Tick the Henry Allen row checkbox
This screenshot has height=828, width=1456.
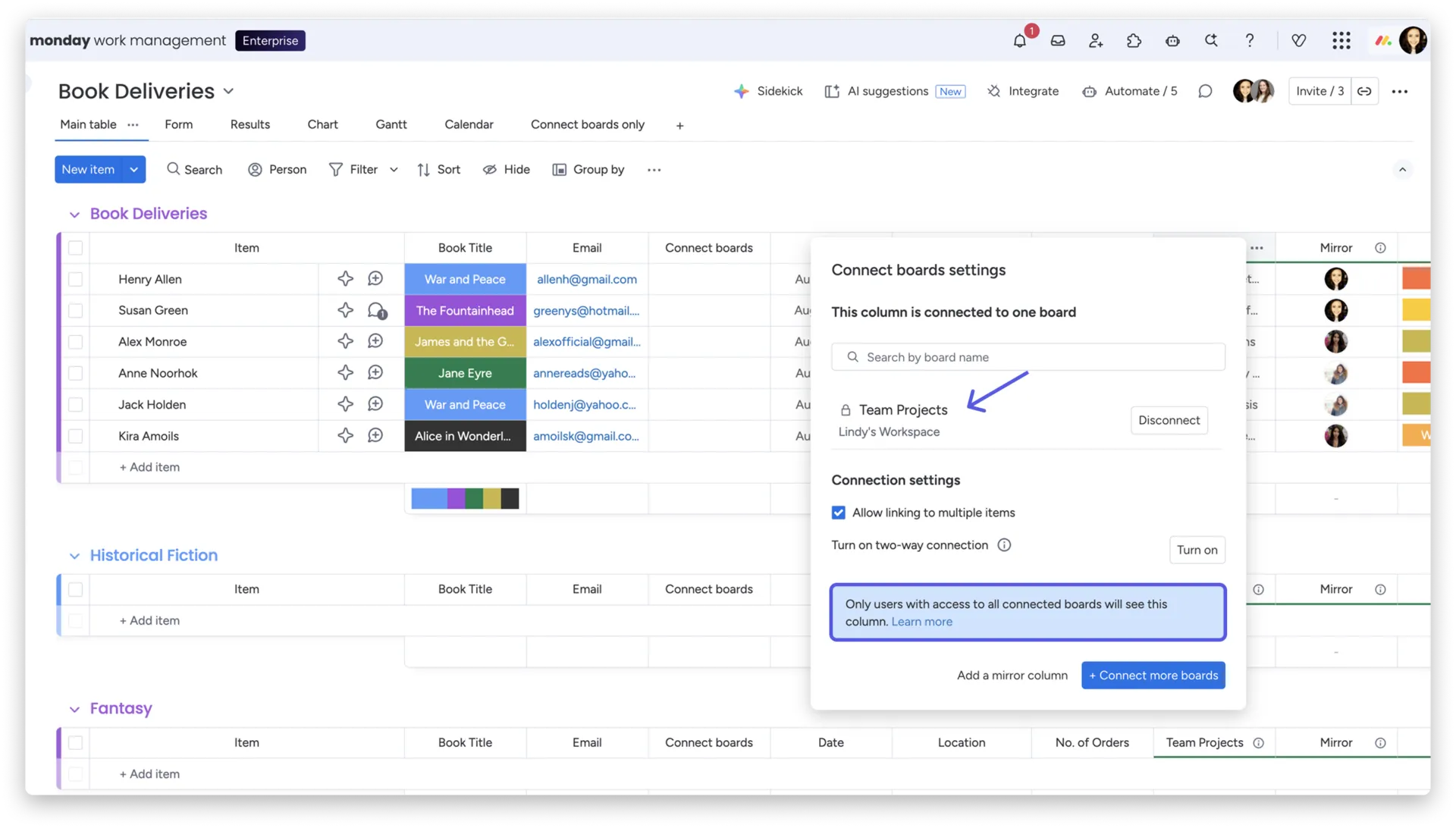click(x=75, y=280)
